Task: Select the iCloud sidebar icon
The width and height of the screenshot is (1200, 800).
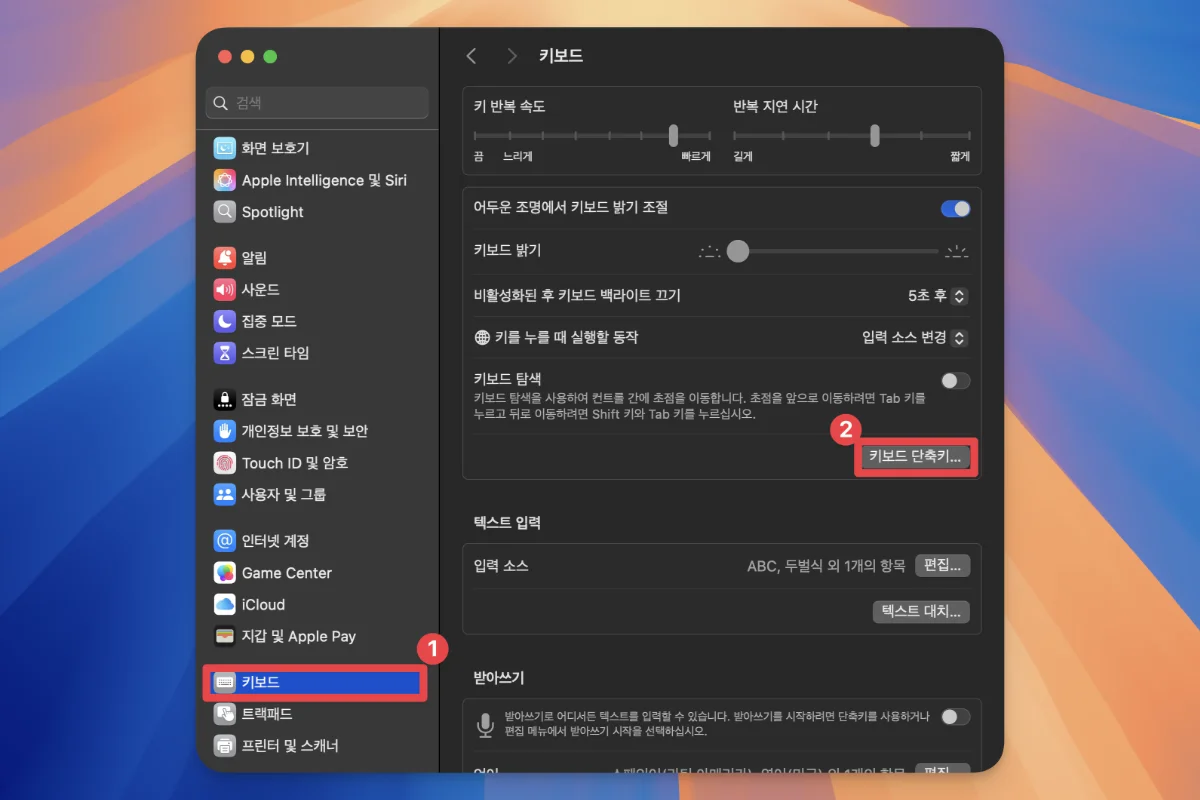Action: [265, 604]
